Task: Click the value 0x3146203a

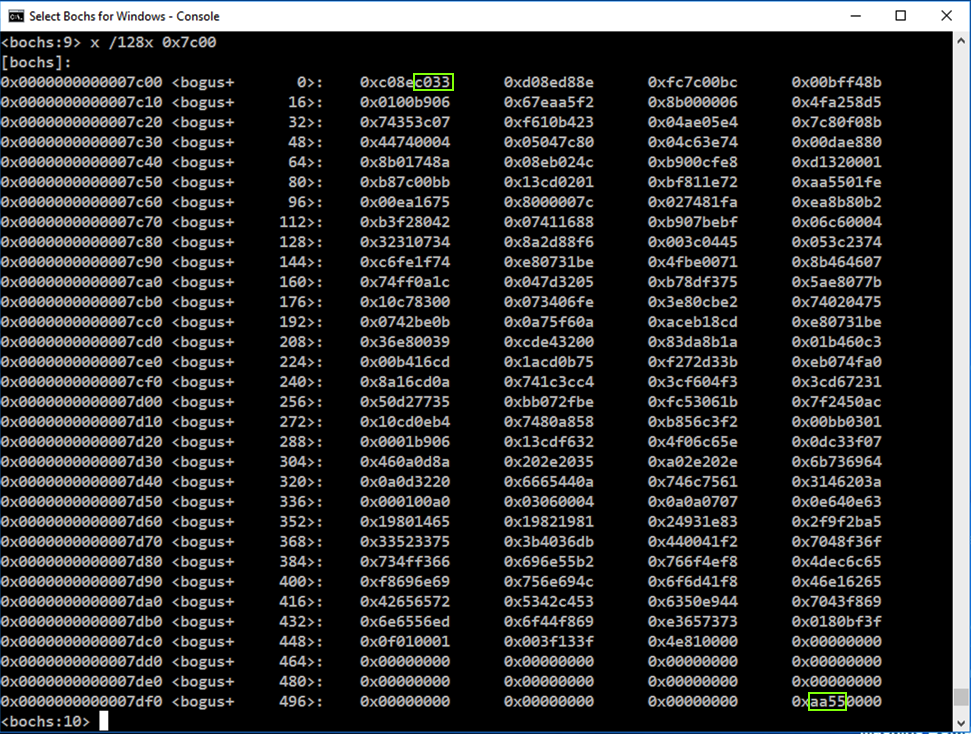Action: 836,482
